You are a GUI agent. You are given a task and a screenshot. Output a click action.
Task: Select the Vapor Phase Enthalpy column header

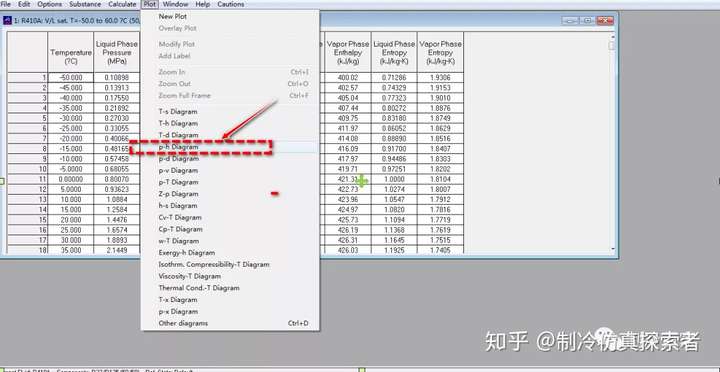(x=348, y=52)
